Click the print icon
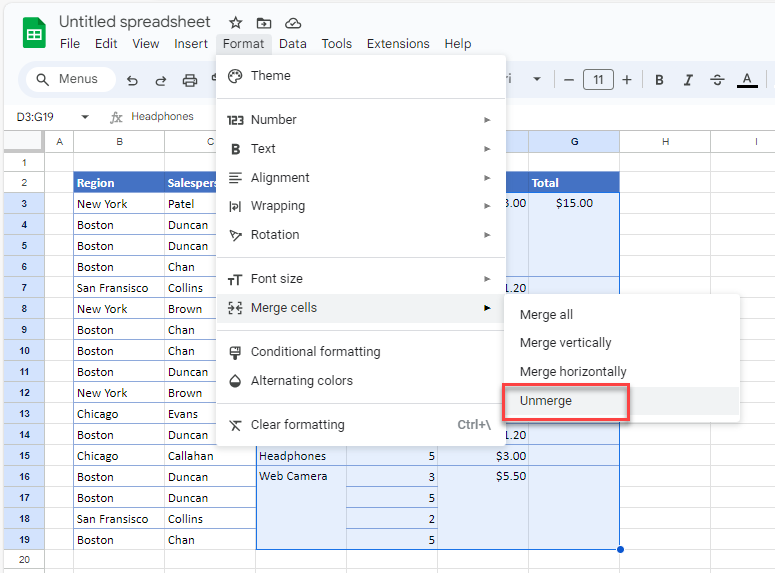 click(x=190, y=80)
